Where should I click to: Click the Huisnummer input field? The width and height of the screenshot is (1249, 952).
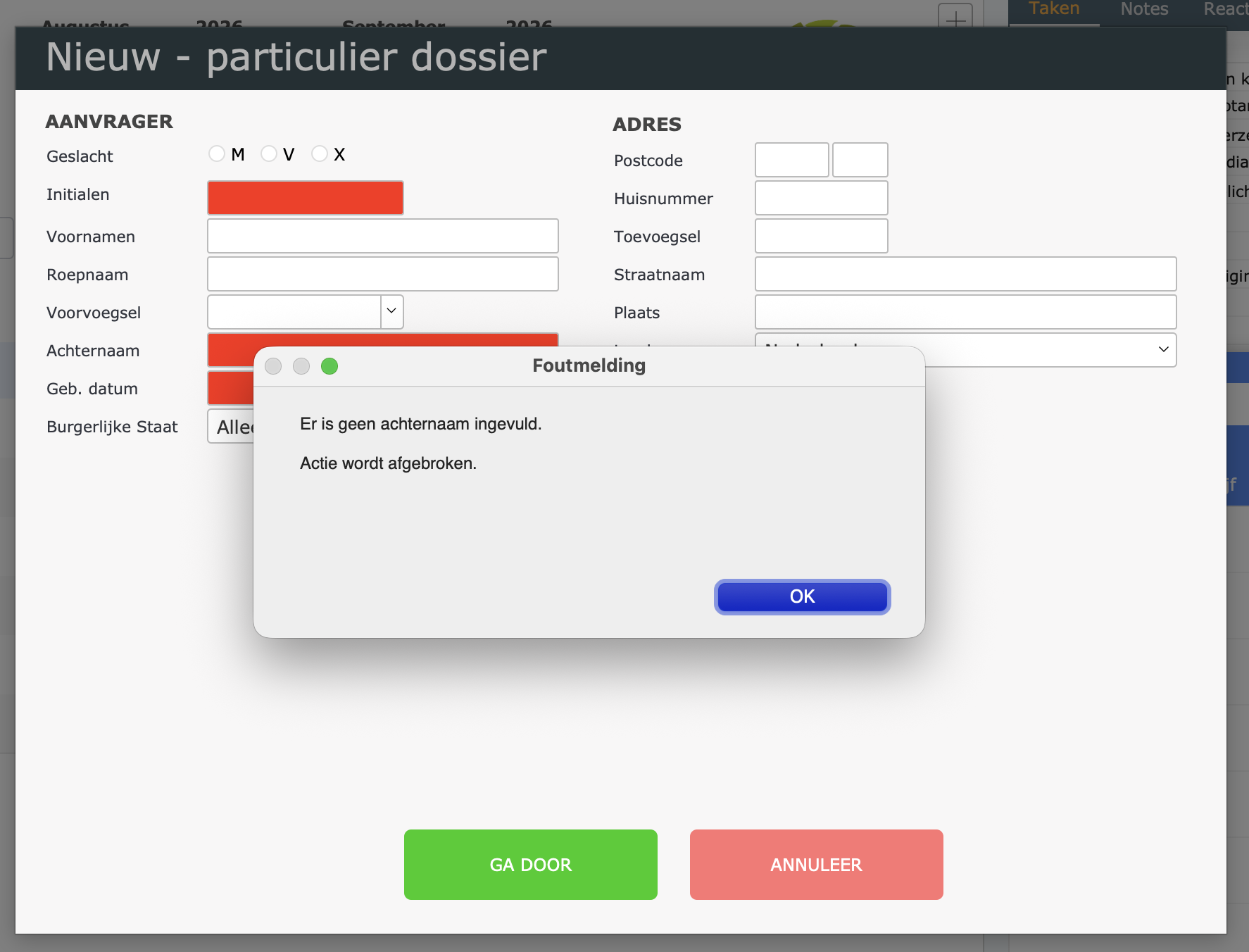(822, 198)
